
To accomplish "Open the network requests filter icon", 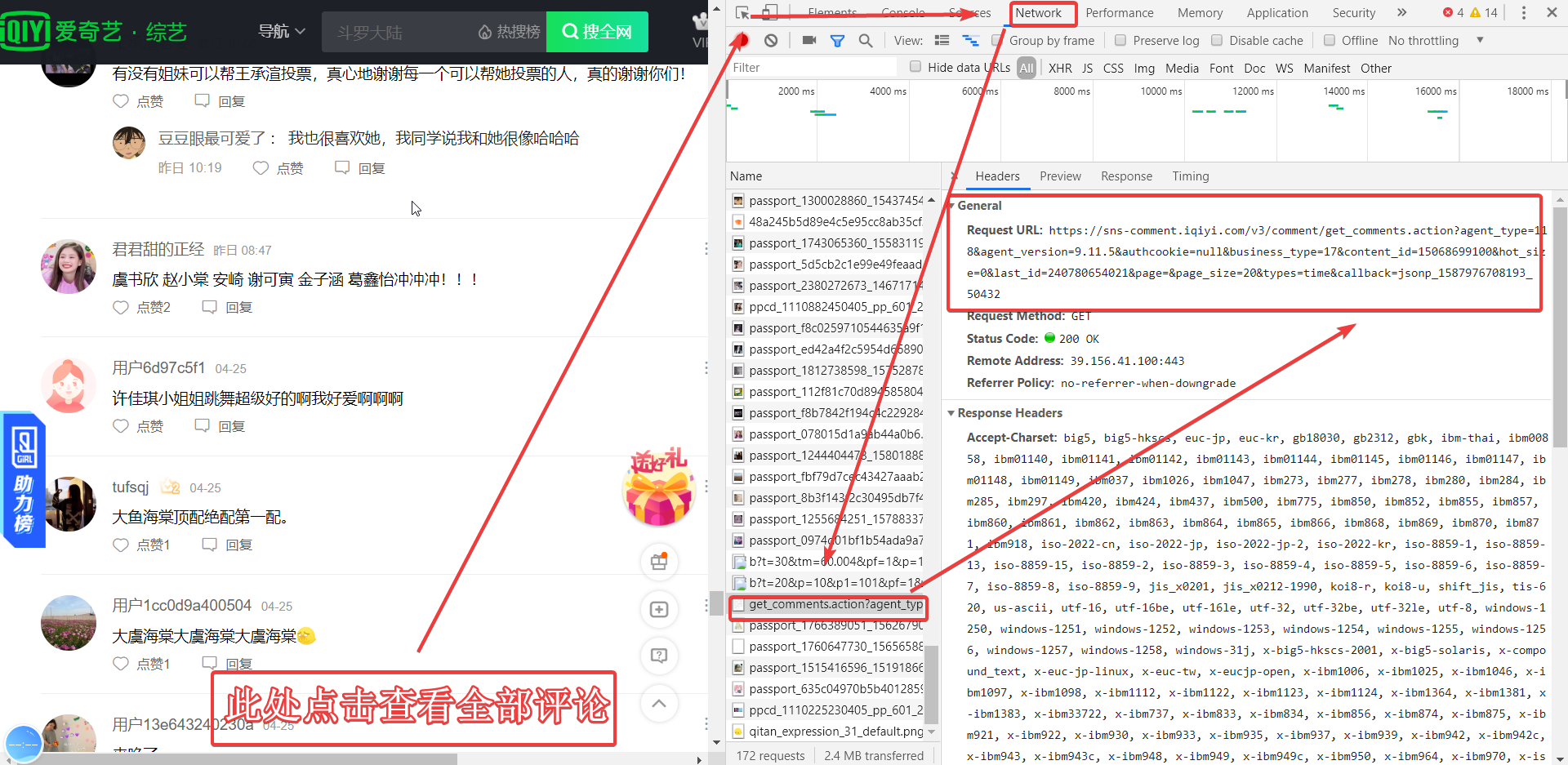I will click(837, 40).
